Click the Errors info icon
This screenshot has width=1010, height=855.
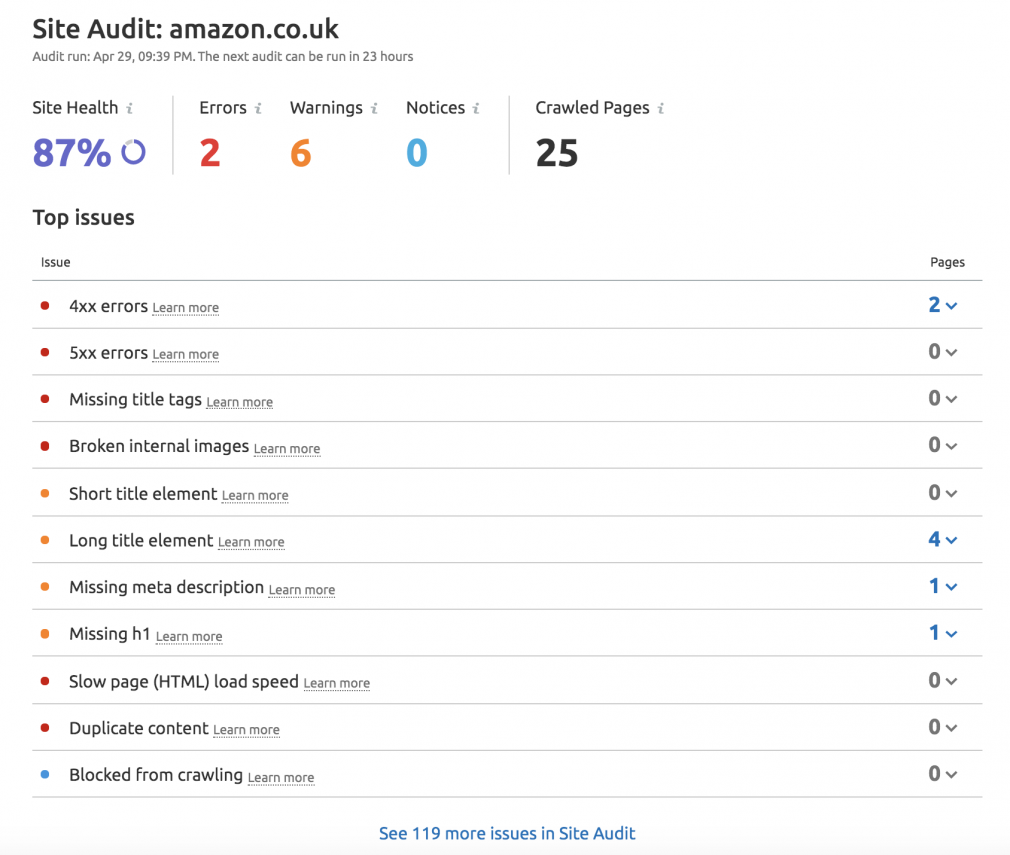pyautogui.click(x=257, y=107)
